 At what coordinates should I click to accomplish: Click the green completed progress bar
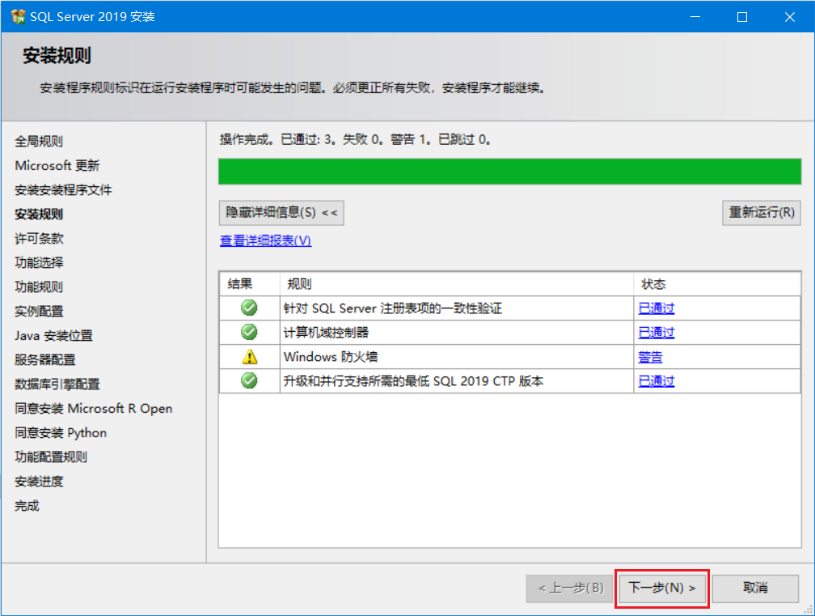click(x=509, y=172)
